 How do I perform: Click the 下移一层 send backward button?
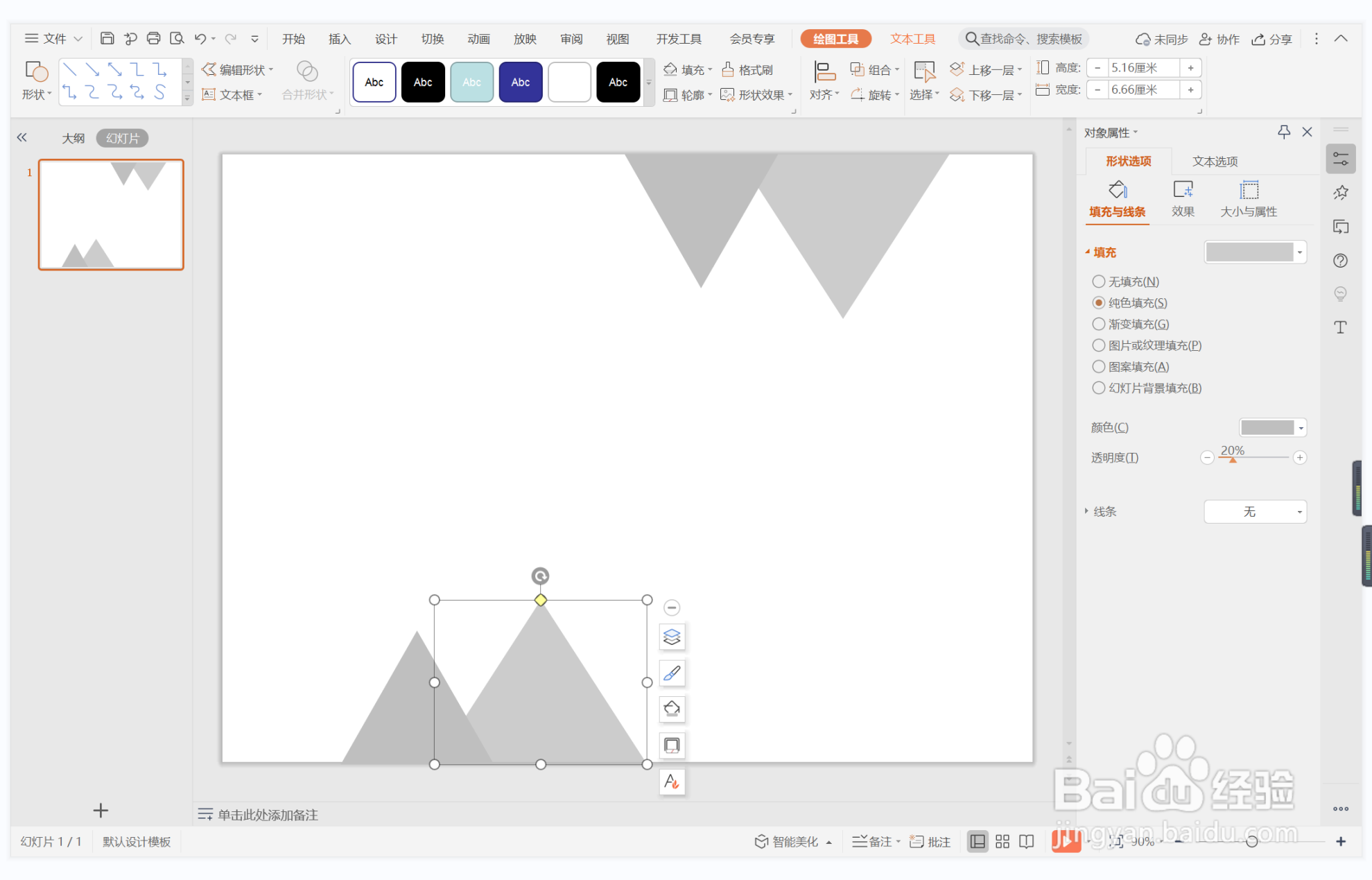(x=986, y=94)
